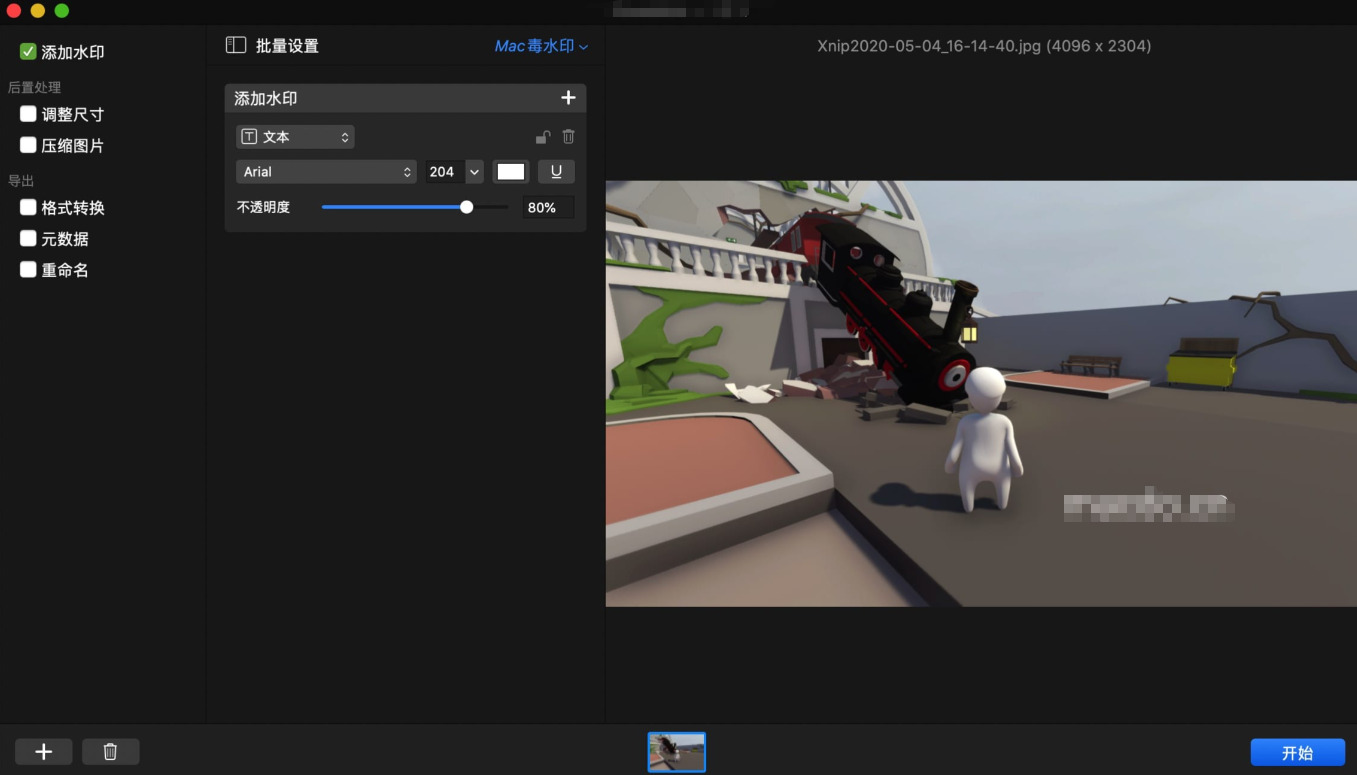
Task: Click the 批量设置 heading text
Action: [287, 46]
